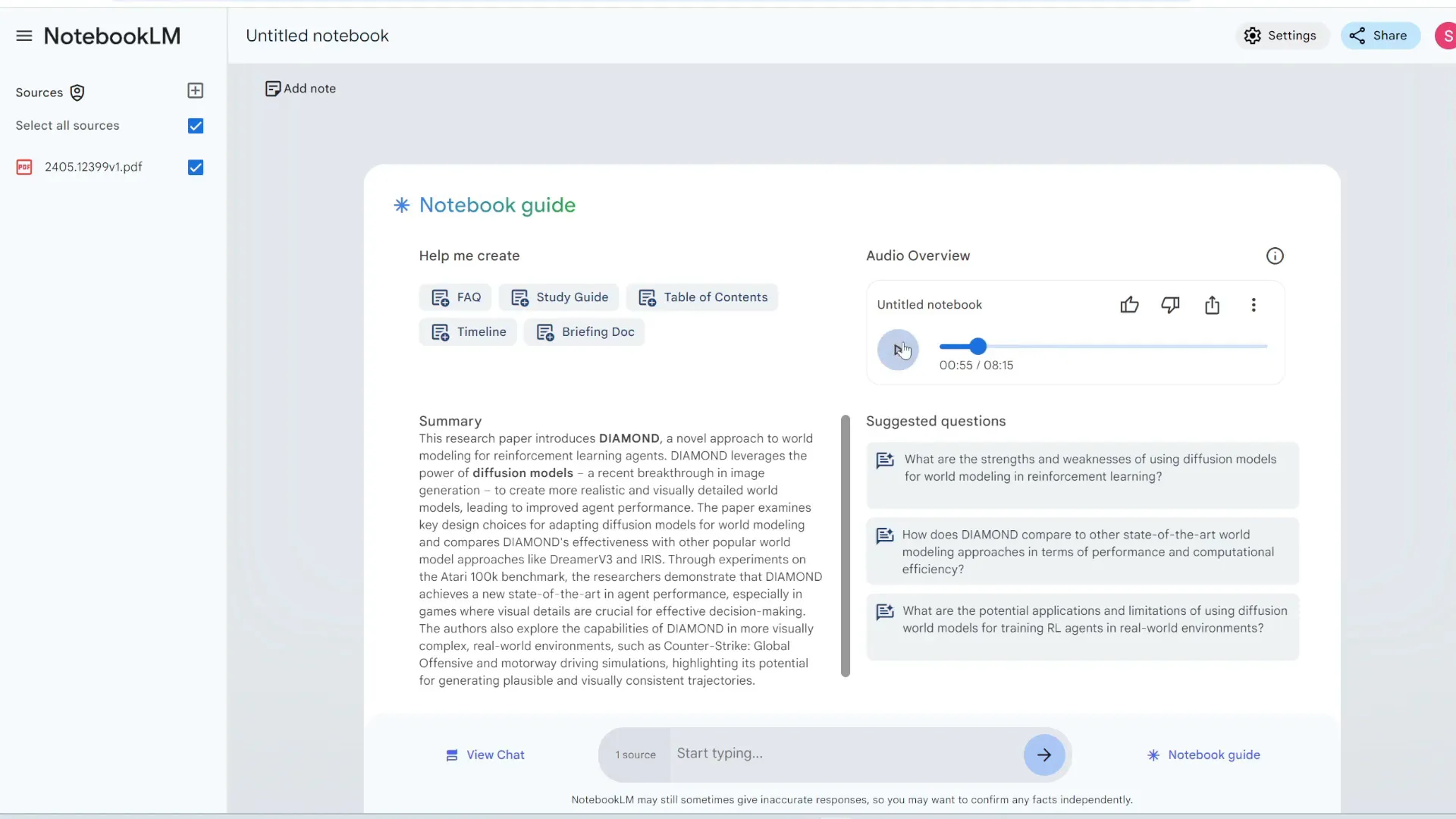This screenshot has height=819, width=1456.
Task: Toggle Select all sources checkbox
Action: (196, 126)
